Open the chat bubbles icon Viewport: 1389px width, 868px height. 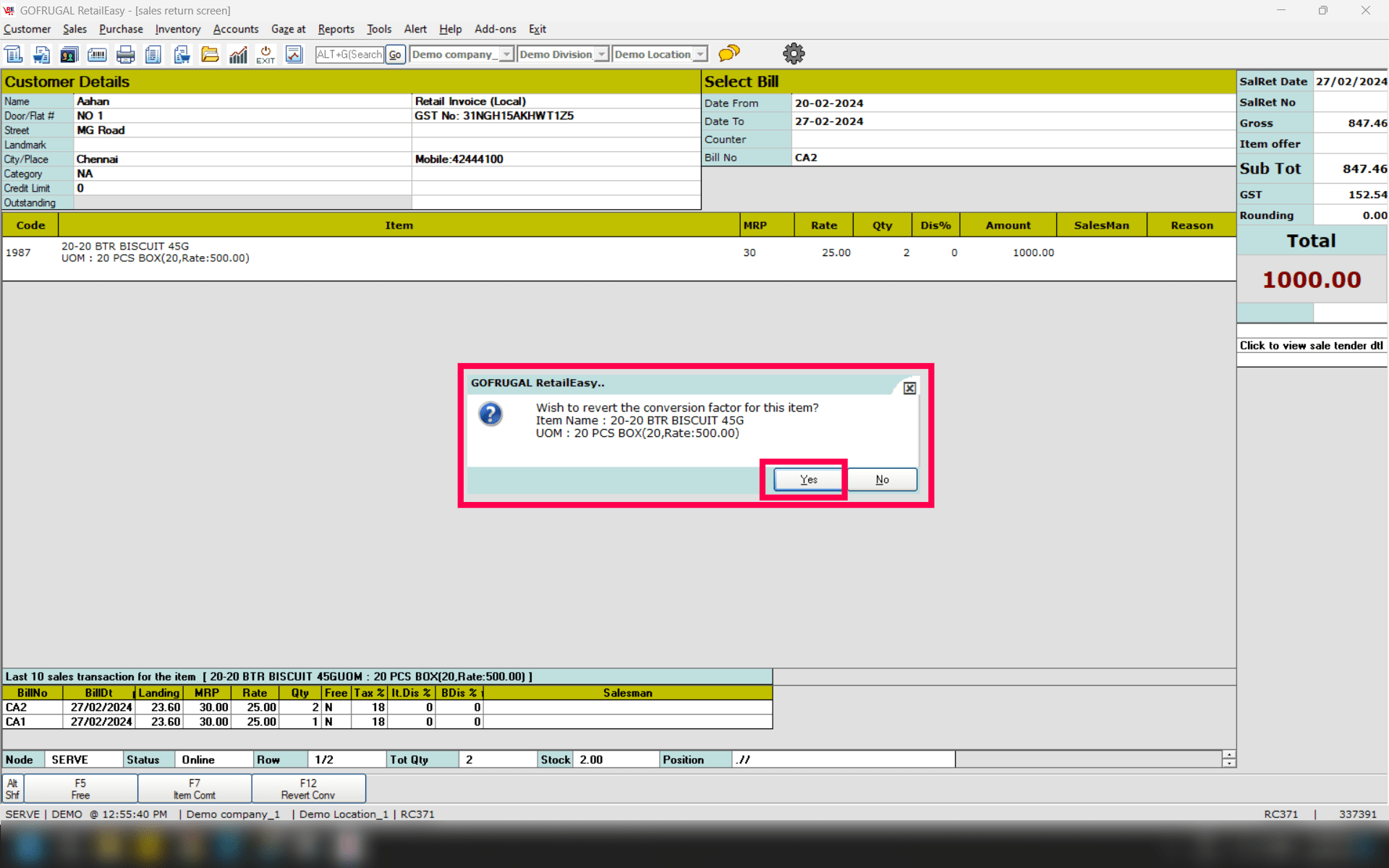point(729,54)
